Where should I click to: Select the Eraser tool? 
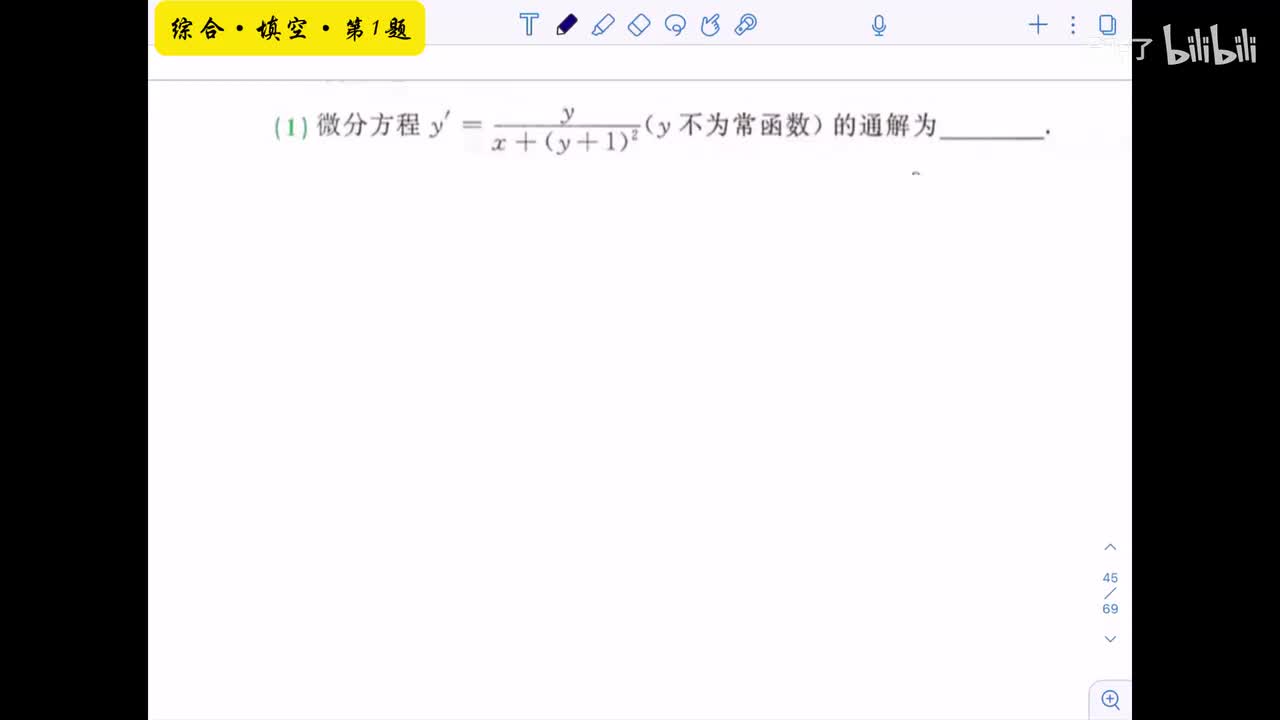tap(639, 25)
